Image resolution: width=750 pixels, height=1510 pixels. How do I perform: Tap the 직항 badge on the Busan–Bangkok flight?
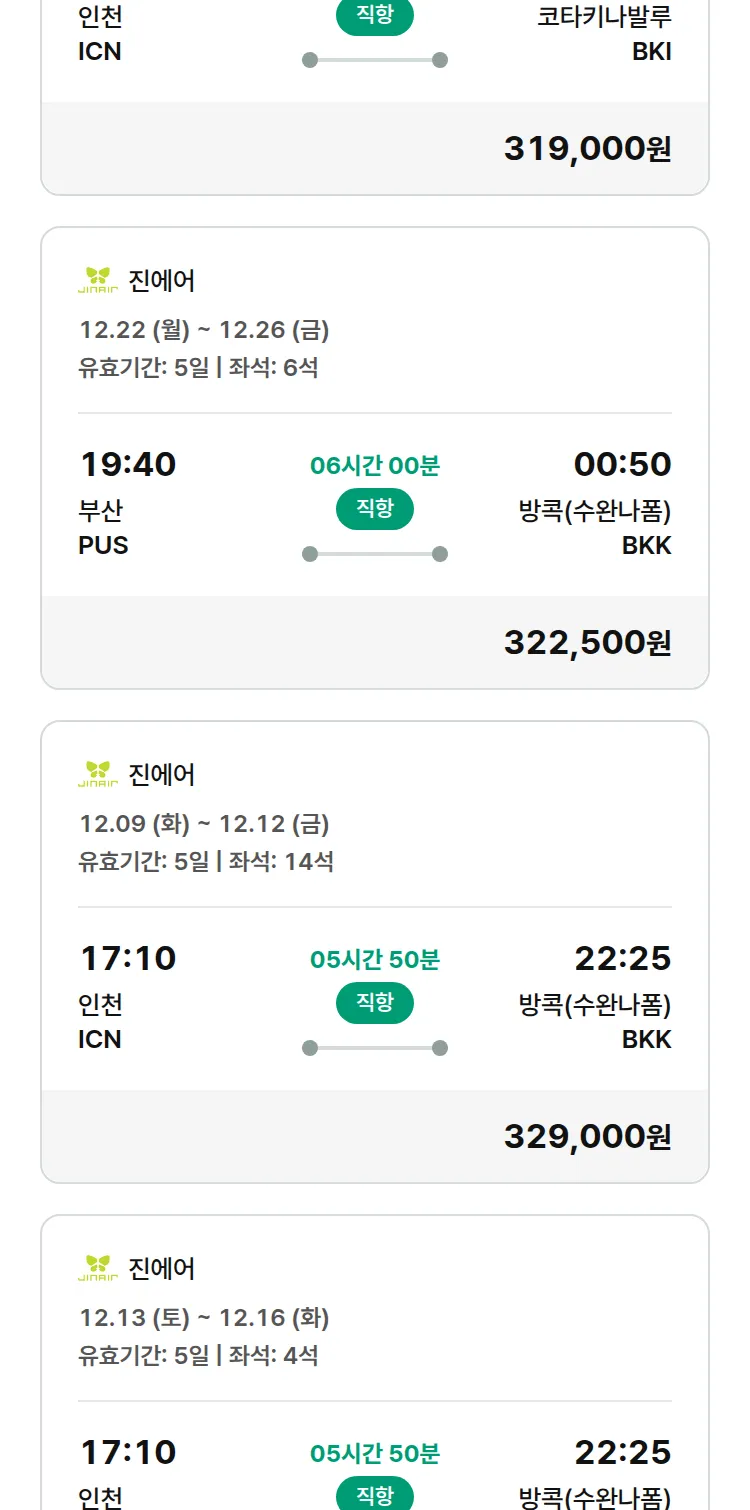pos(375,509)
